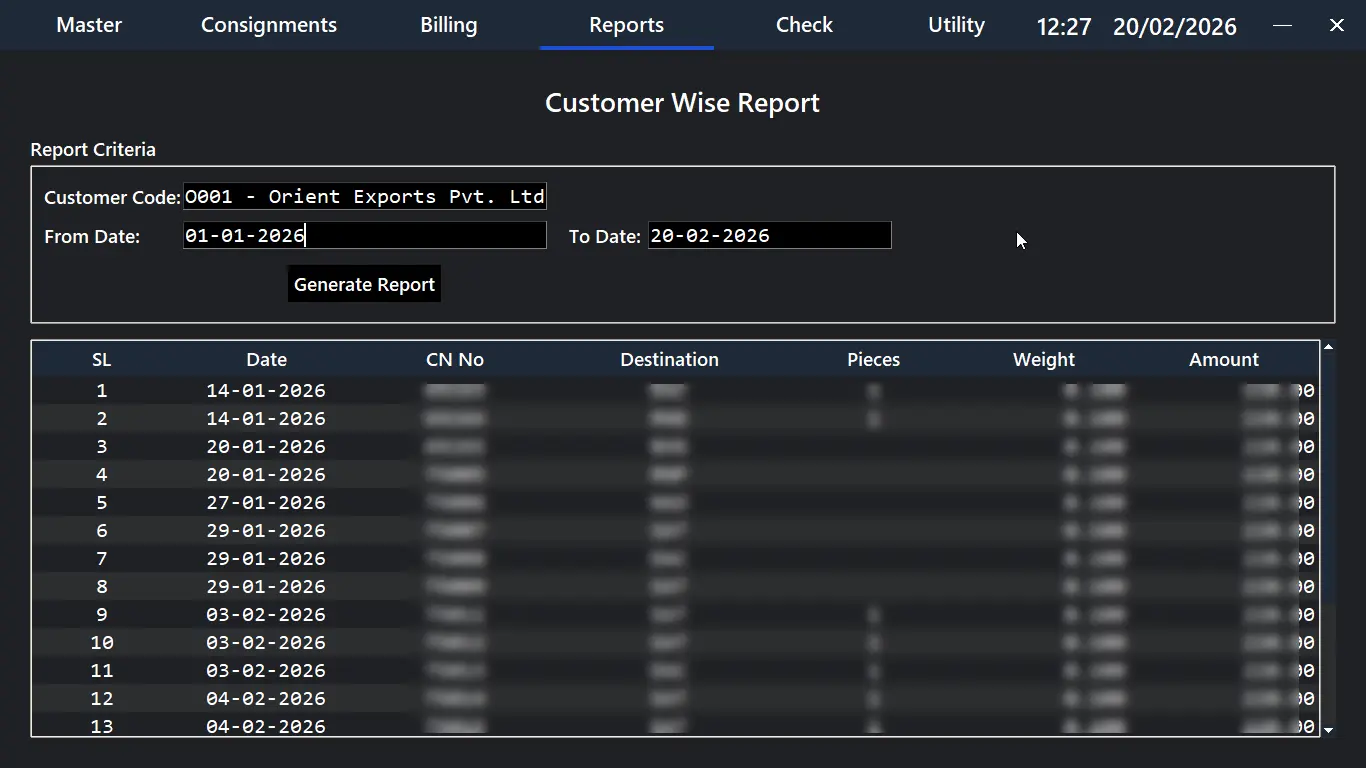Click into the From Date field
1366x768 pixels.
click(364, 236)
